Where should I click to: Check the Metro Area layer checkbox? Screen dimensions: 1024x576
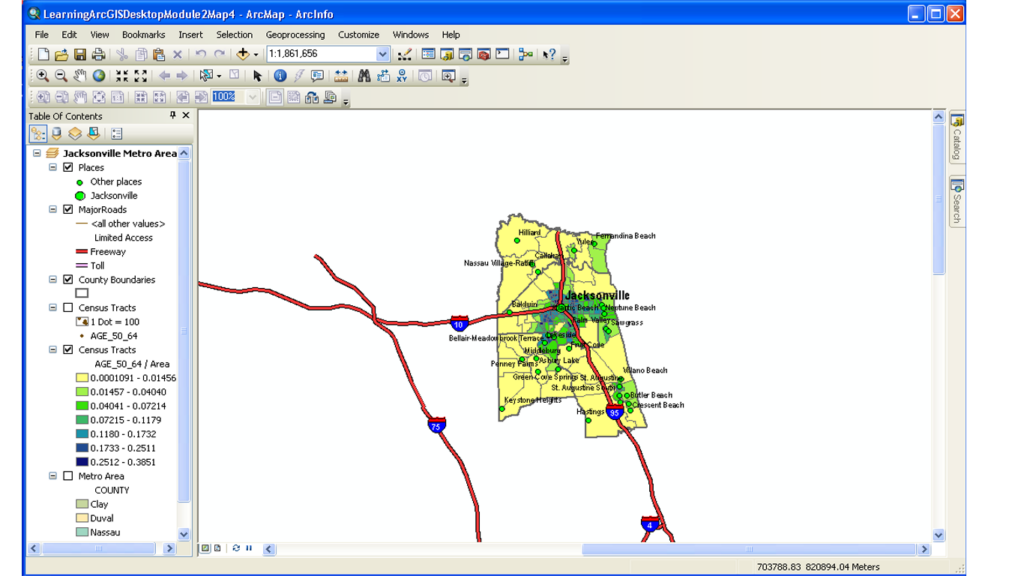68,476
